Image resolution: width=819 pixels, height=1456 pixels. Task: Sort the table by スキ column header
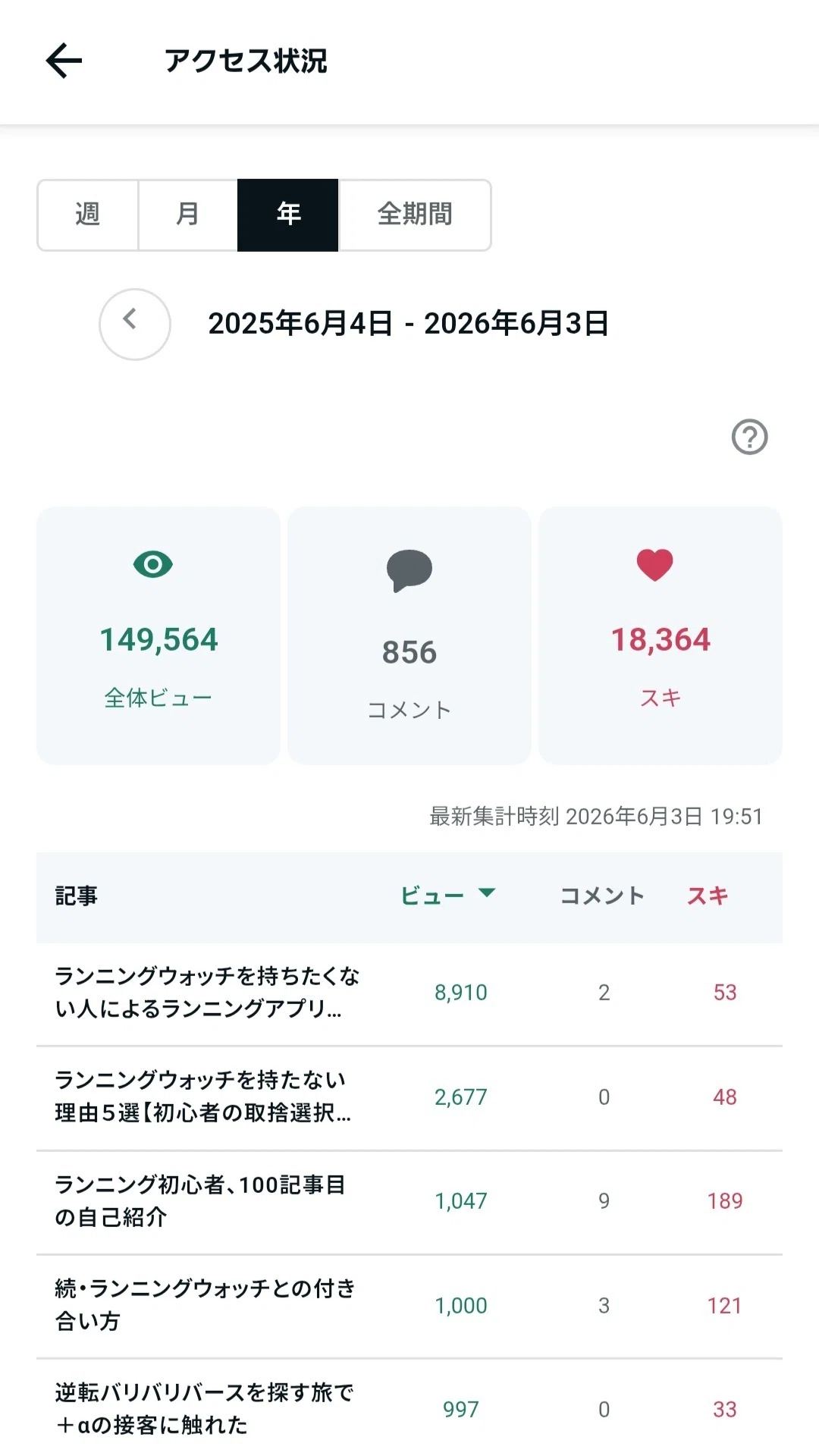708,896
